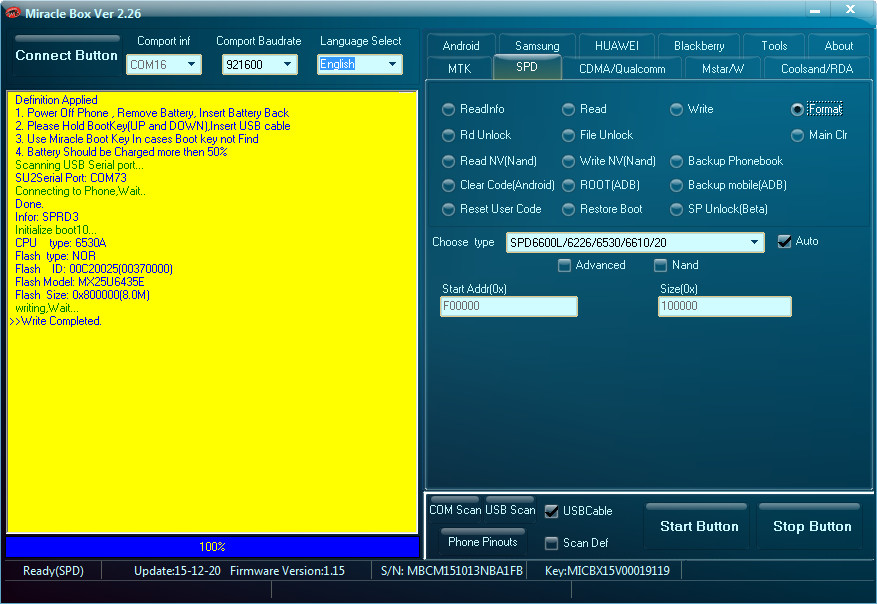
Task: Click the USB Scan button
Action: 510,509
